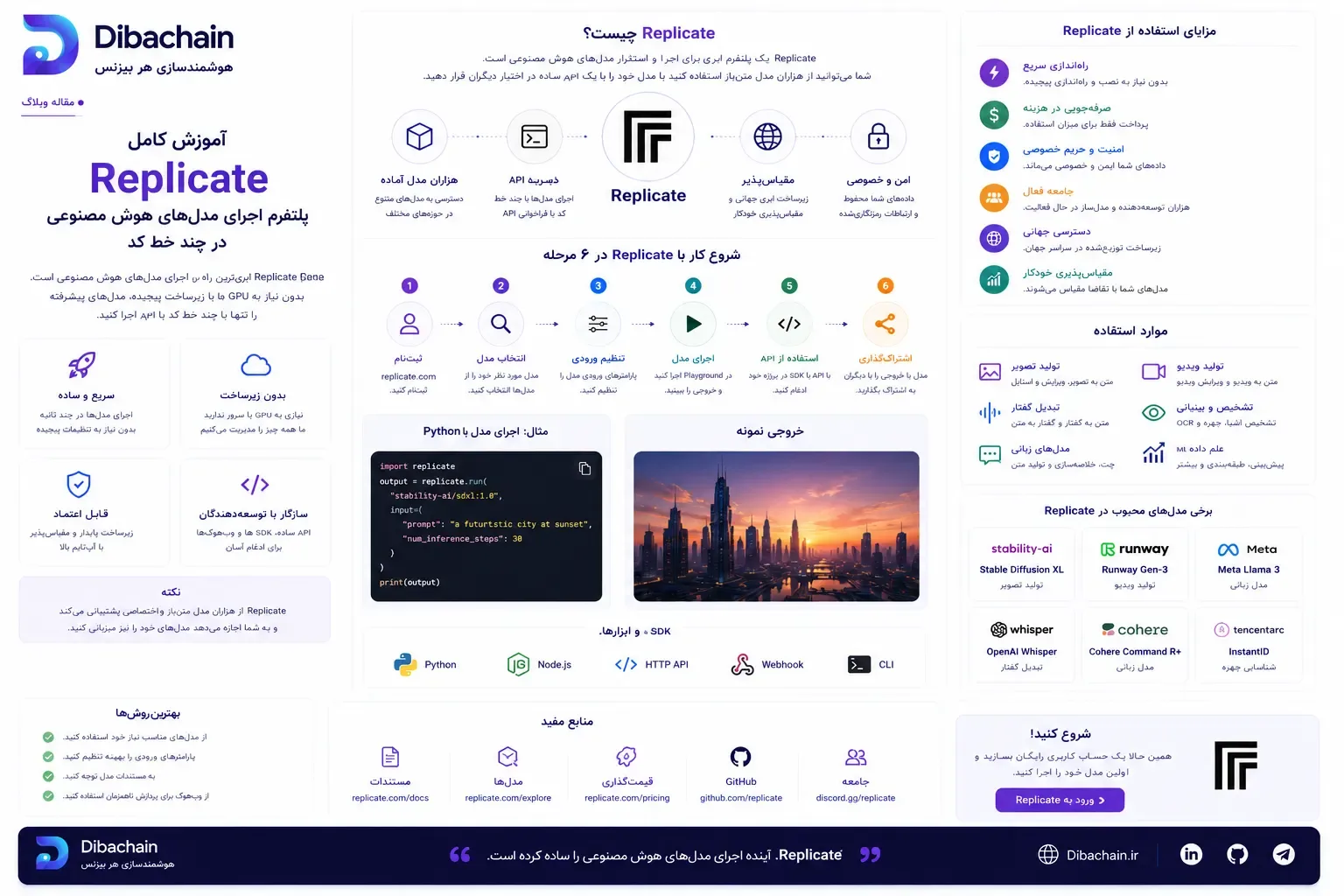Click the image generation use-case icon

990,372
